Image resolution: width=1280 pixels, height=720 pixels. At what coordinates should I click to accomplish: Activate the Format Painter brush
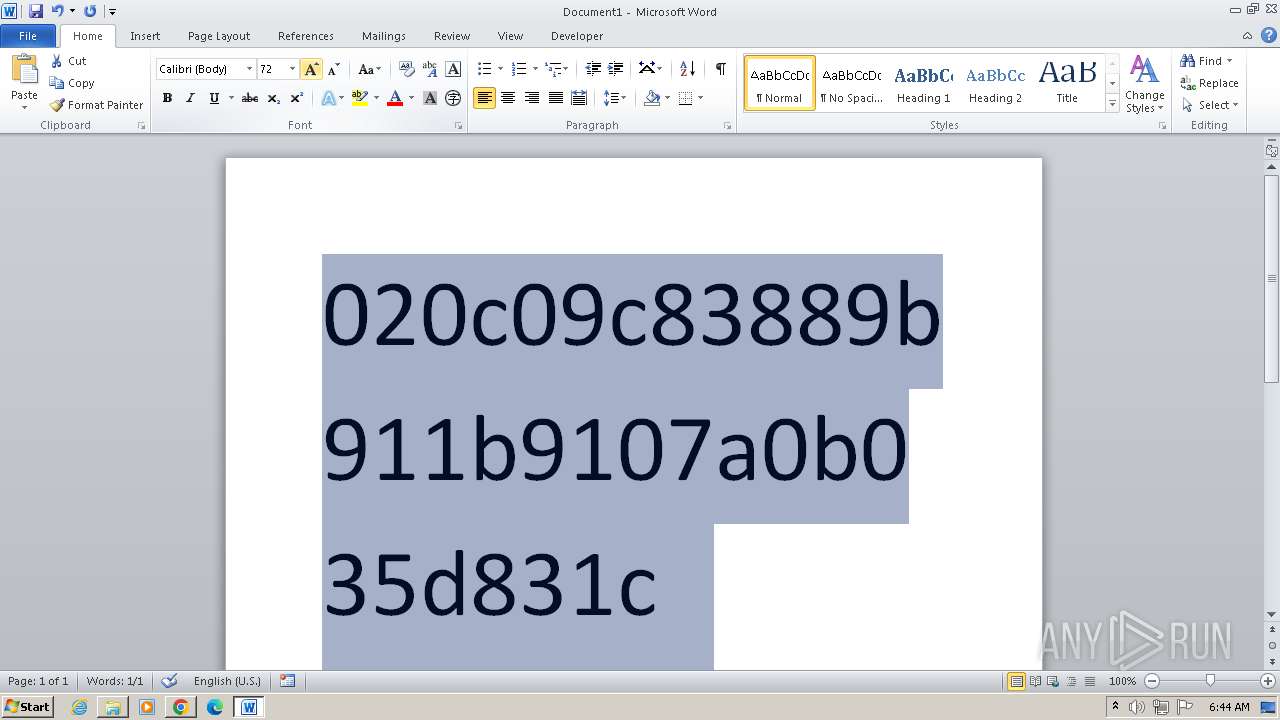click(57, 105)
